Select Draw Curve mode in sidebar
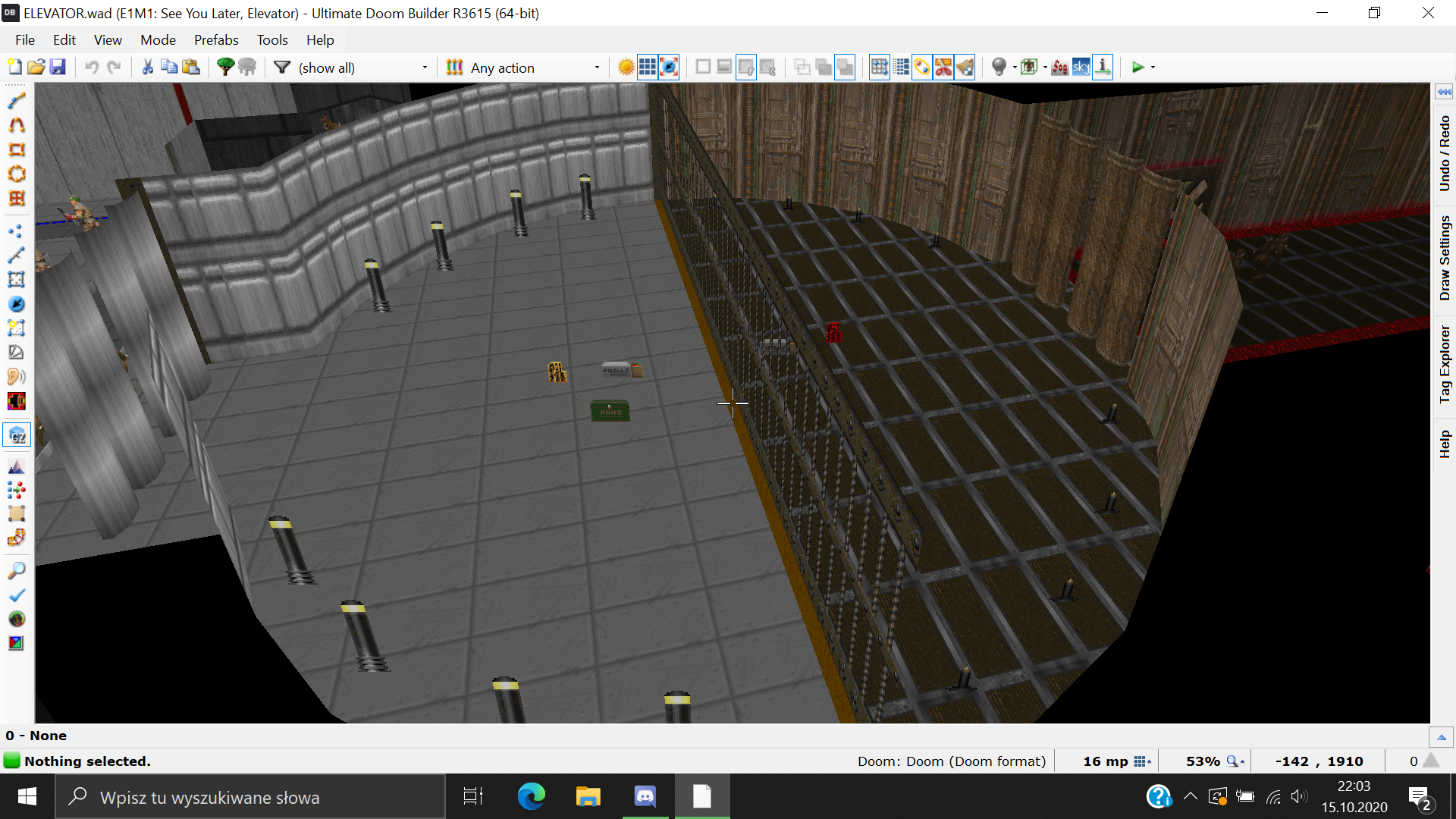The height and width of the screenshot is (819, 1456). coord(17,125)
